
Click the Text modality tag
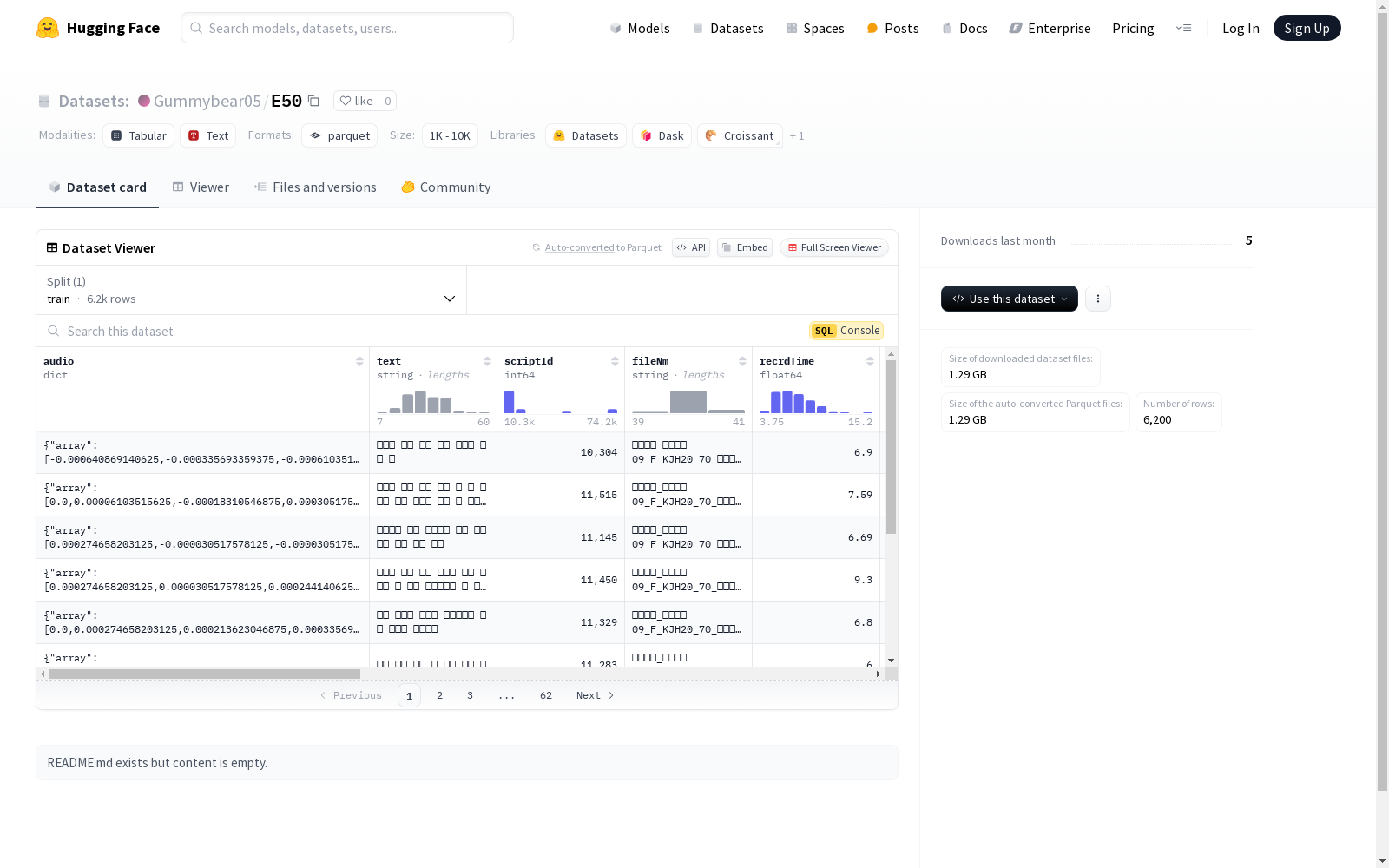[x=208, y=135]
